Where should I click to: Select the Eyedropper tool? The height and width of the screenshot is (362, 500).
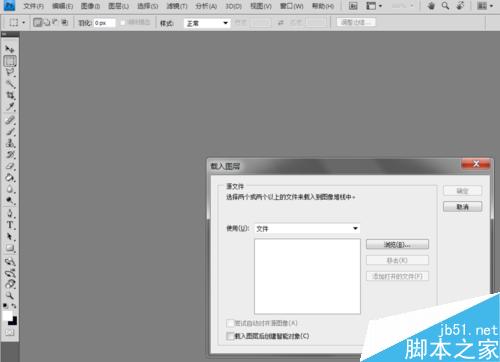point(10,107)
